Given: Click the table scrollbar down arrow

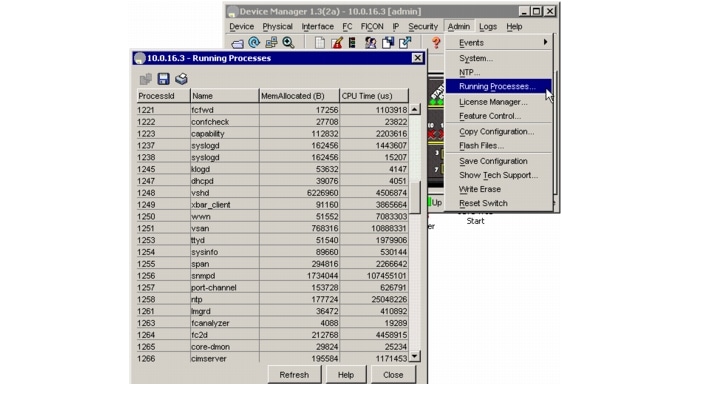Looking at the screenshot, I should 415,356.
